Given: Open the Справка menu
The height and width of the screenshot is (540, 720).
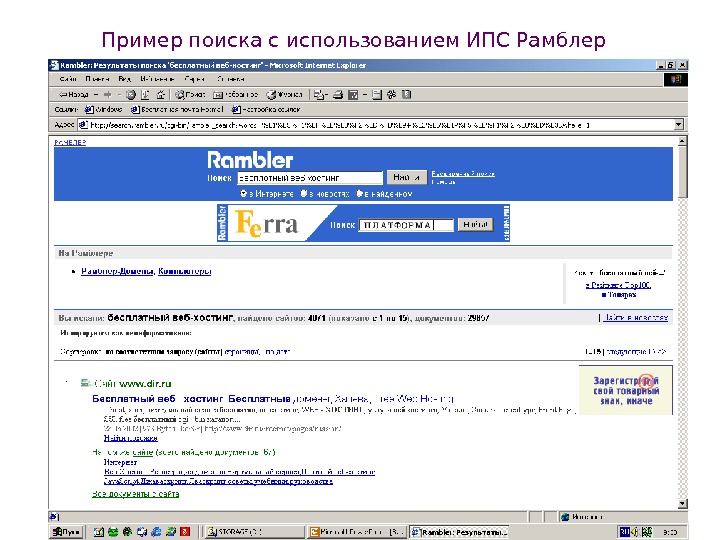Looking at the screenshot, I should pos(231,79).
